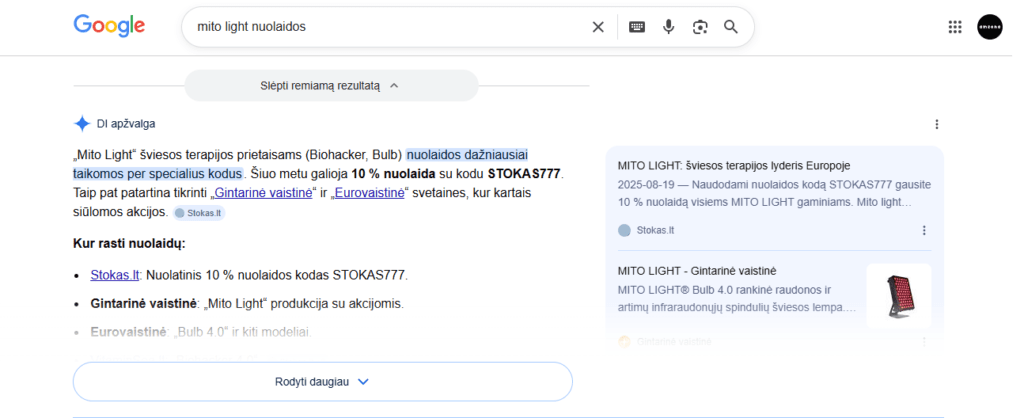This screenshot has width=1024, height=418.
Task: Open "MITO LIGHT - Gintarinė vaistinė" card
Action: click(697, 270)
